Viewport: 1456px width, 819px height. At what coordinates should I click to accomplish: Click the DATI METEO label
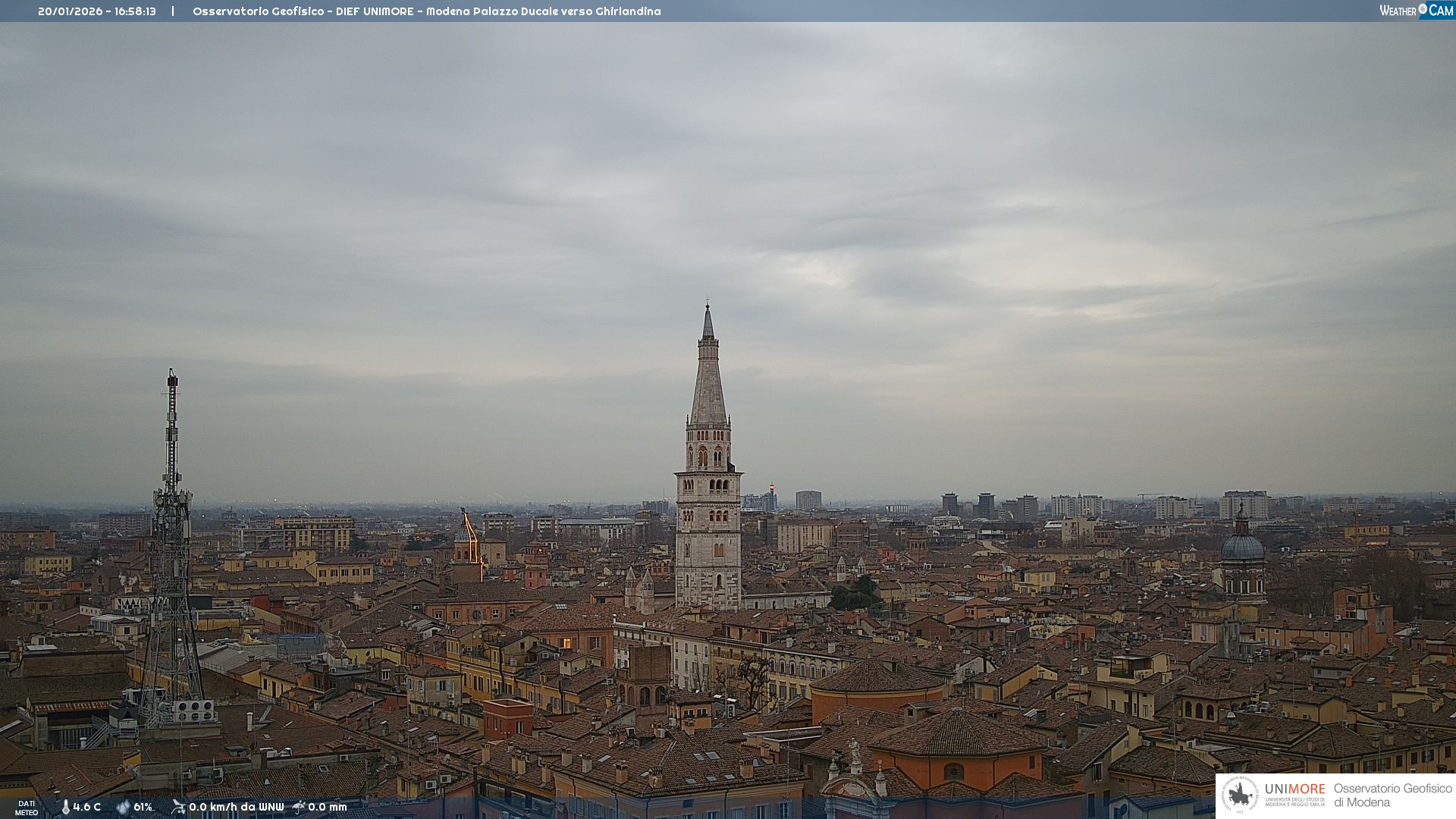click(x=27, y=808)
